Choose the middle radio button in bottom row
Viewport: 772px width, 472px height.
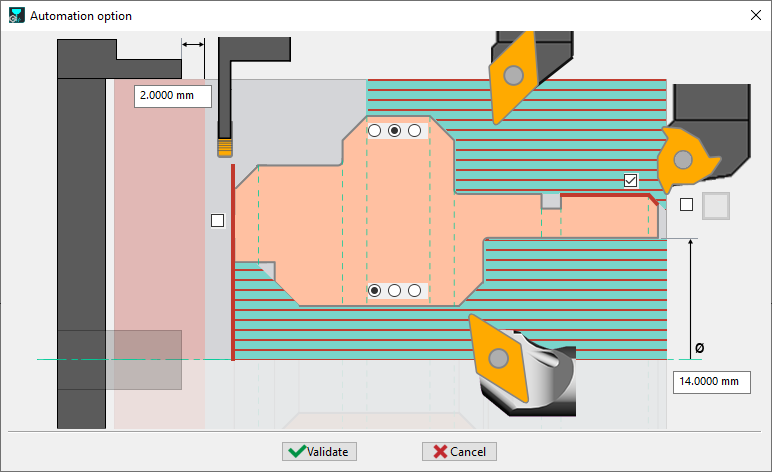pyautogui.click(x=394, y=290)
